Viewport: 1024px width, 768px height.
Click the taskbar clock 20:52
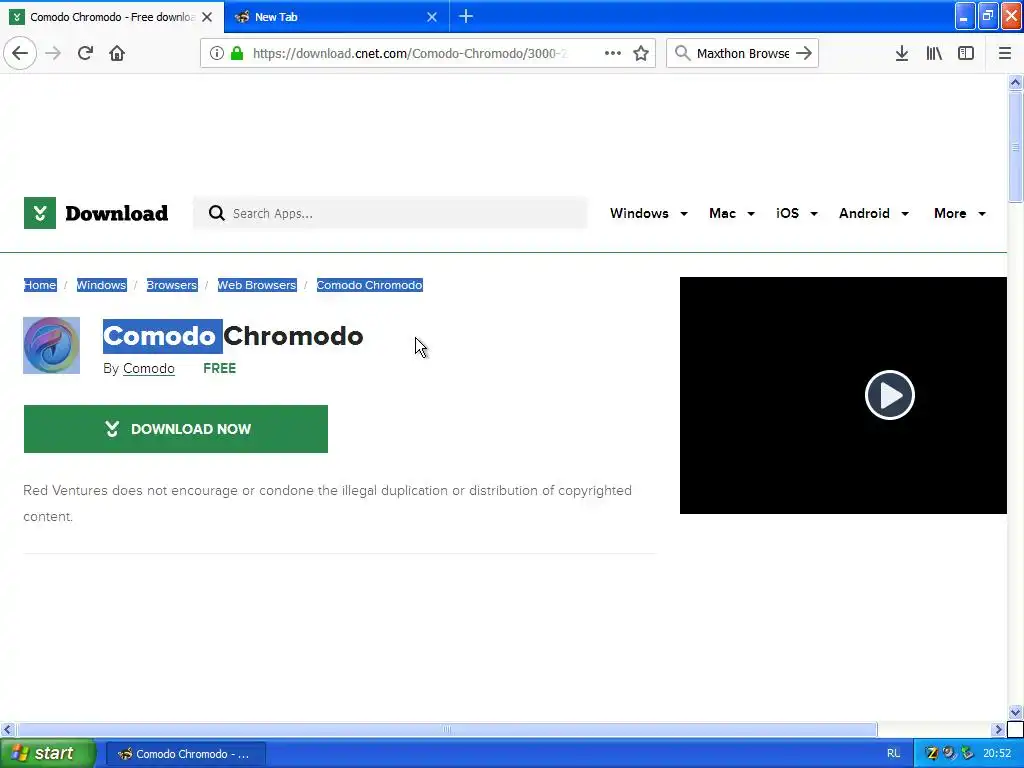[997, 754]
